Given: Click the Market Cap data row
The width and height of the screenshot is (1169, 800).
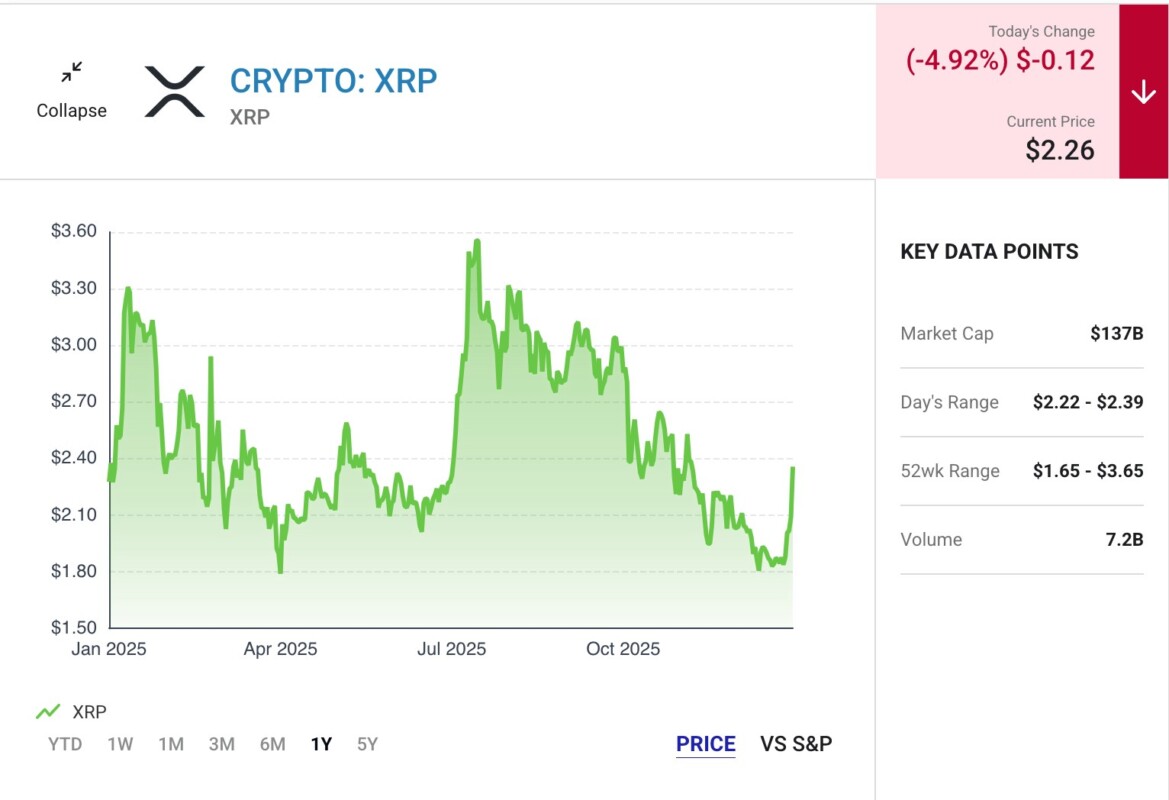Looking at the screenshot, I should coord(1020,333).
